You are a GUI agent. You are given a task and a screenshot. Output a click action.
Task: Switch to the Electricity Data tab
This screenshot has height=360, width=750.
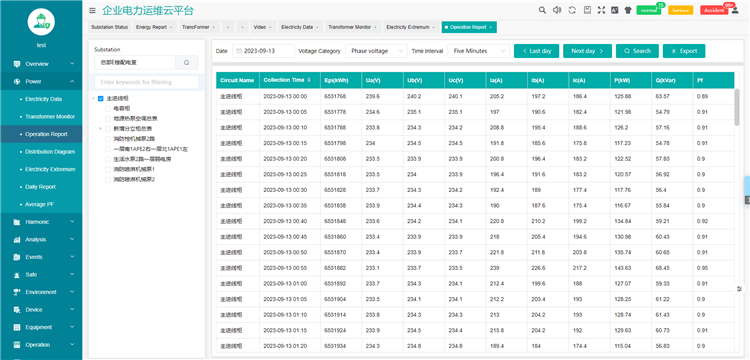(x=297, y=27)
